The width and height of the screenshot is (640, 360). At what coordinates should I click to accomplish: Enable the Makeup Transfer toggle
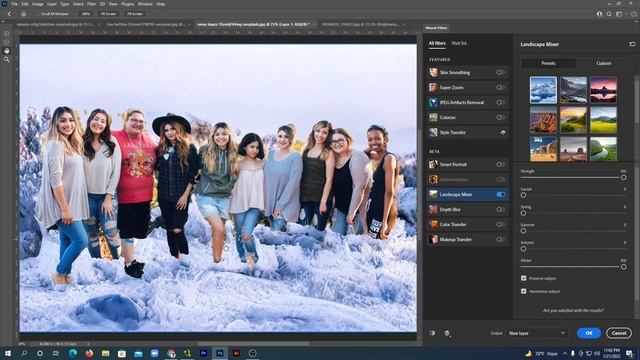click(x=500, y=240)
